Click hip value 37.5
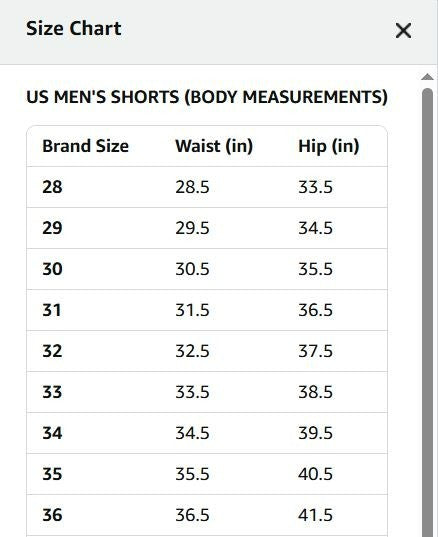Viewport: 438px width, 537px height. [315, 351]
